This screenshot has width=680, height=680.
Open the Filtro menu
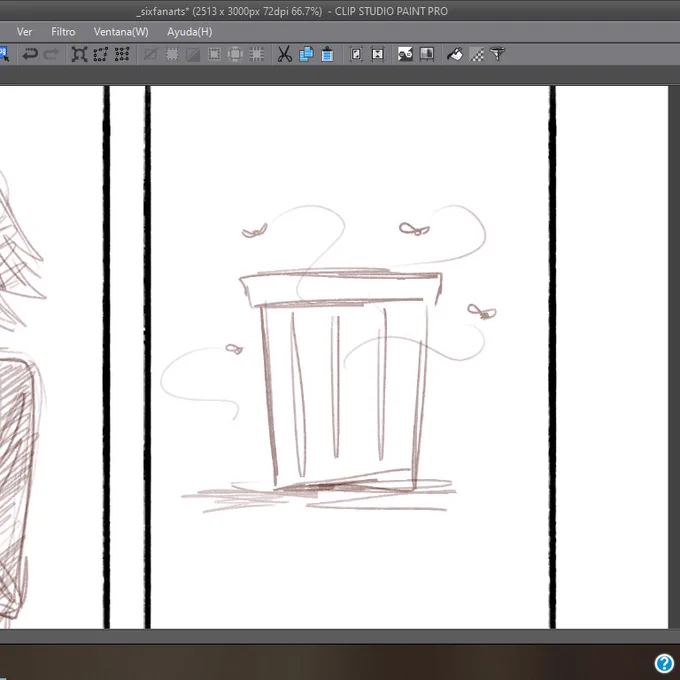(x=63, y=32)
